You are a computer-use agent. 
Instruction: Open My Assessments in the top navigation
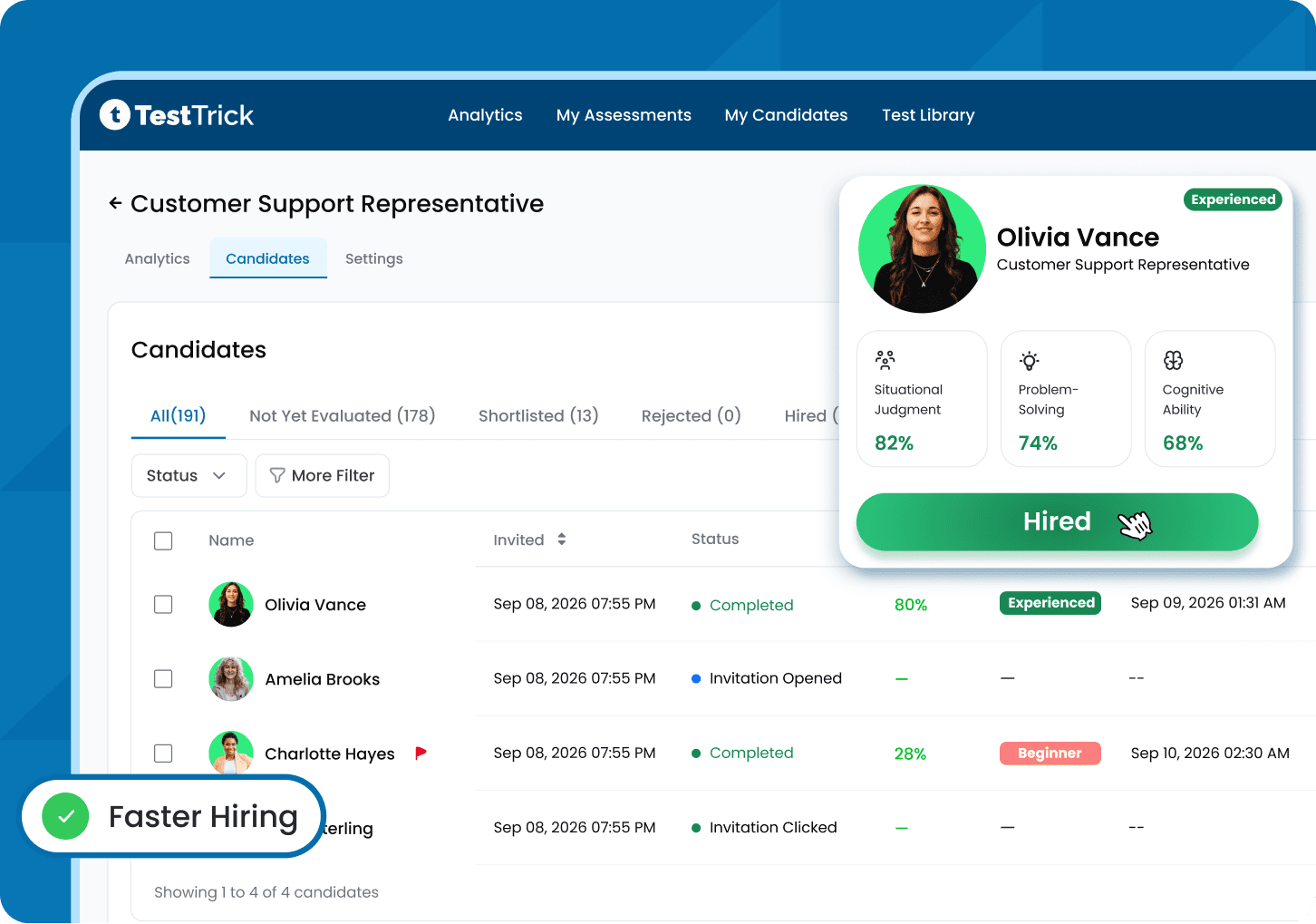click(624, 115)
